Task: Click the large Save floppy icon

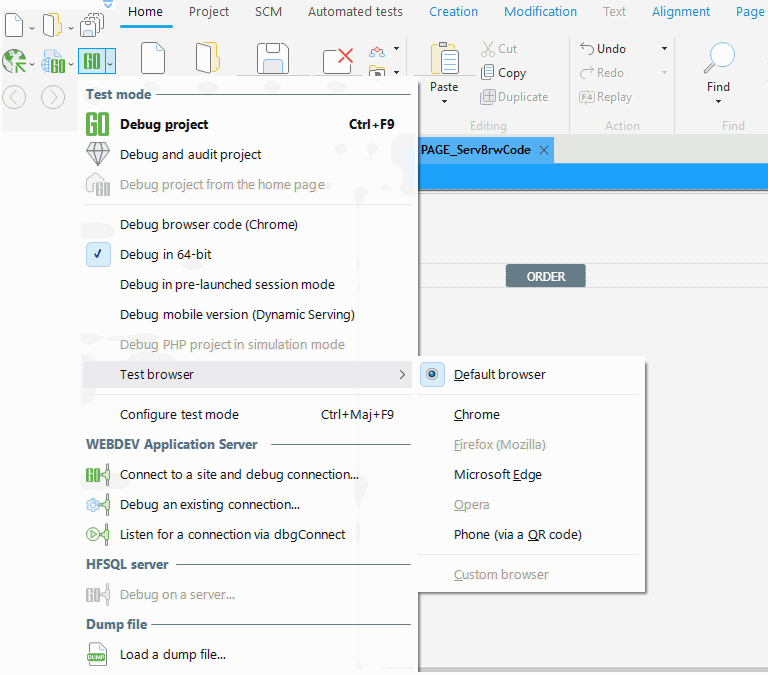Action: click(273, 58)
